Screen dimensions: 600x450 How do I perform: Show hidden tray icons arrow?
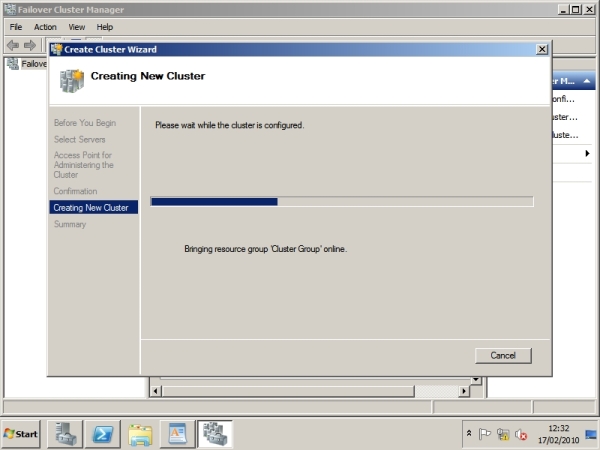click(x=469, y=434)
